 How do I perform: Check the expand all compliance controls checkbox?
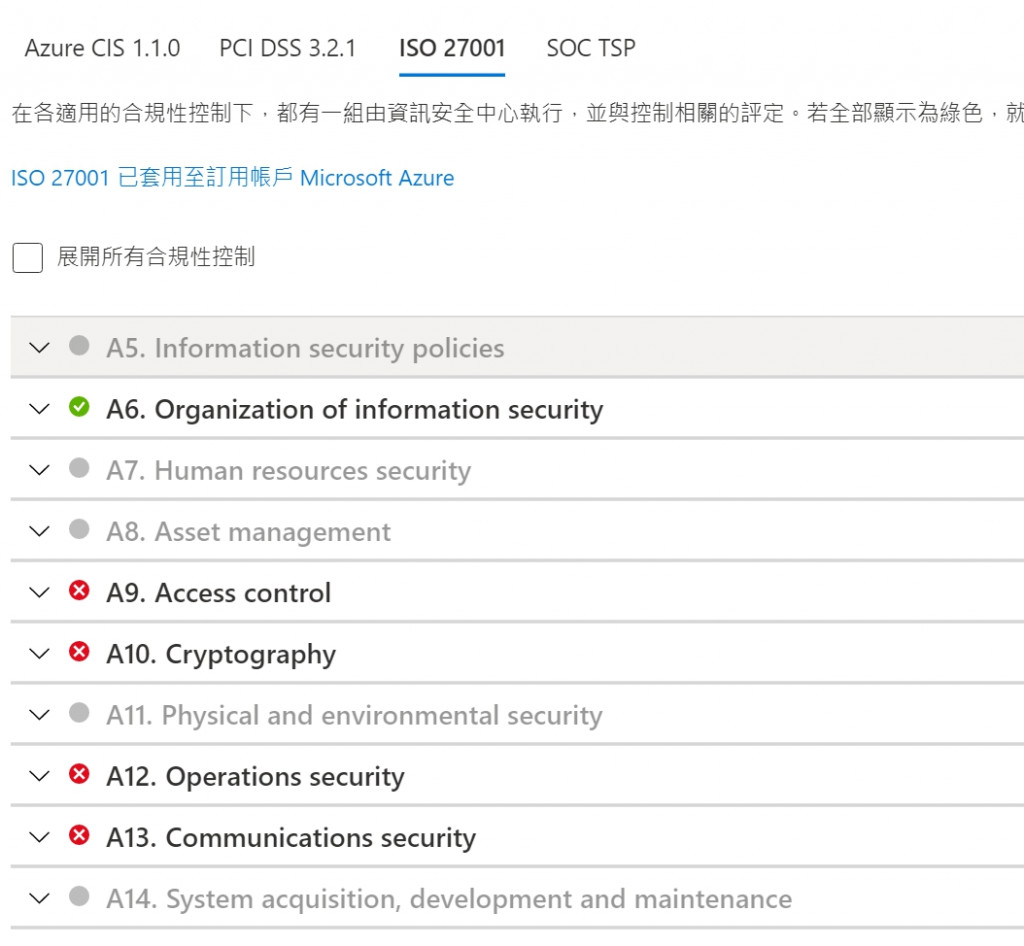pos(28,258)
